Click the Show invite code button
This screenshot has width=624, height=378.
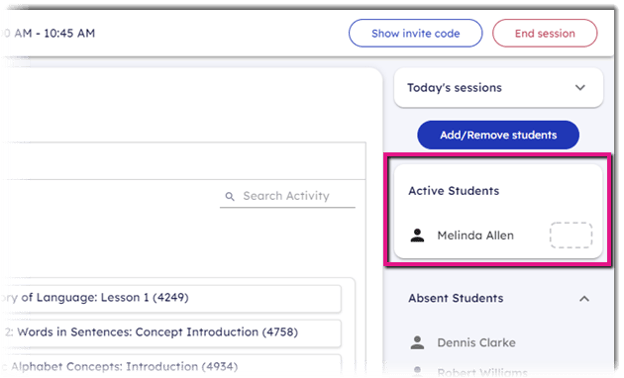415,33
